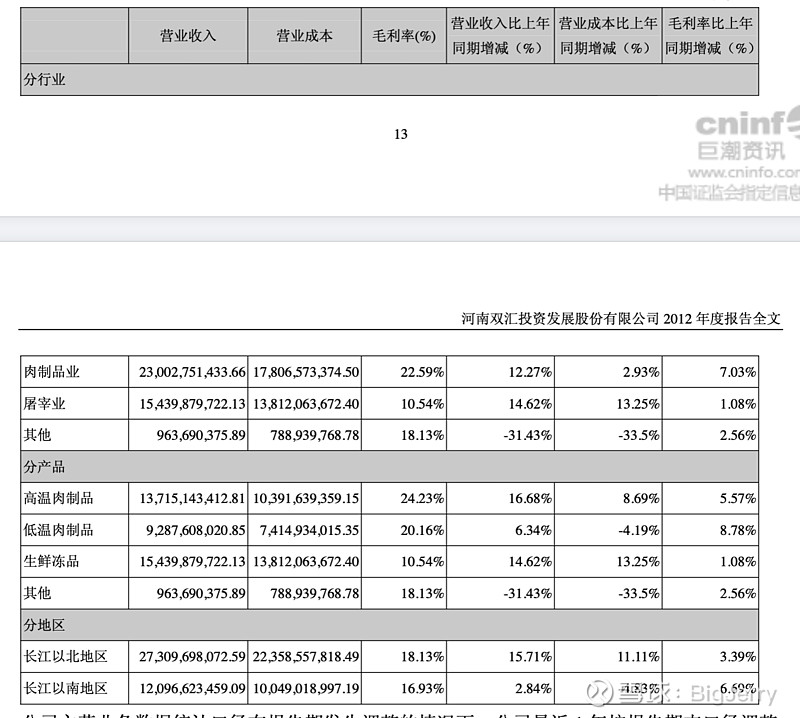Click cost value 7,414,934,015.35
The height and width of the screenshot is (718, 800).
click(x=310, y=530)
